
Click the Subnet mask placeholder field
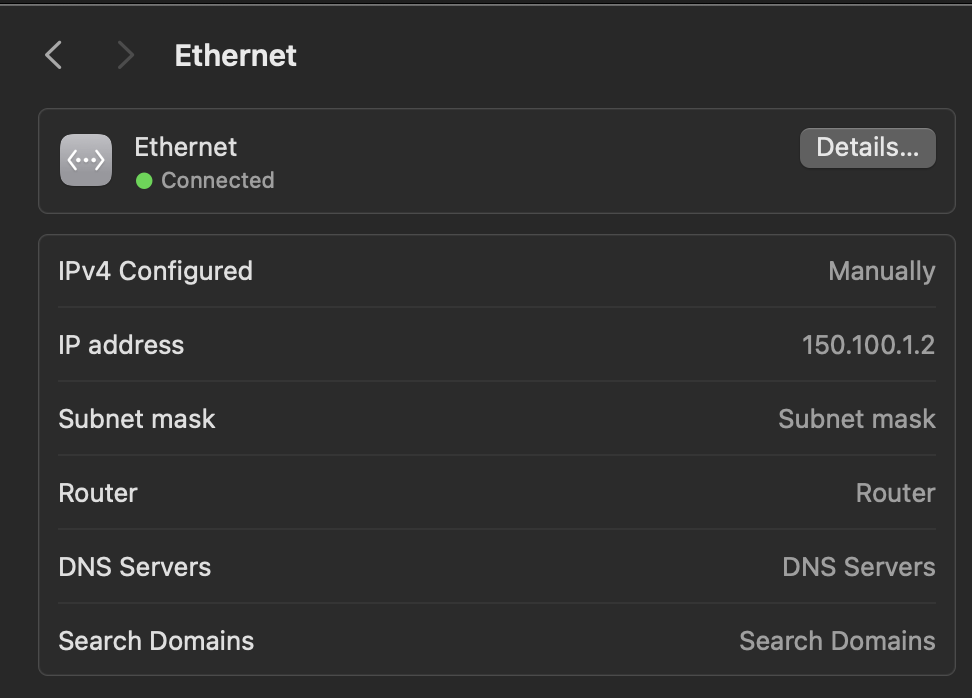pos(857,419)
